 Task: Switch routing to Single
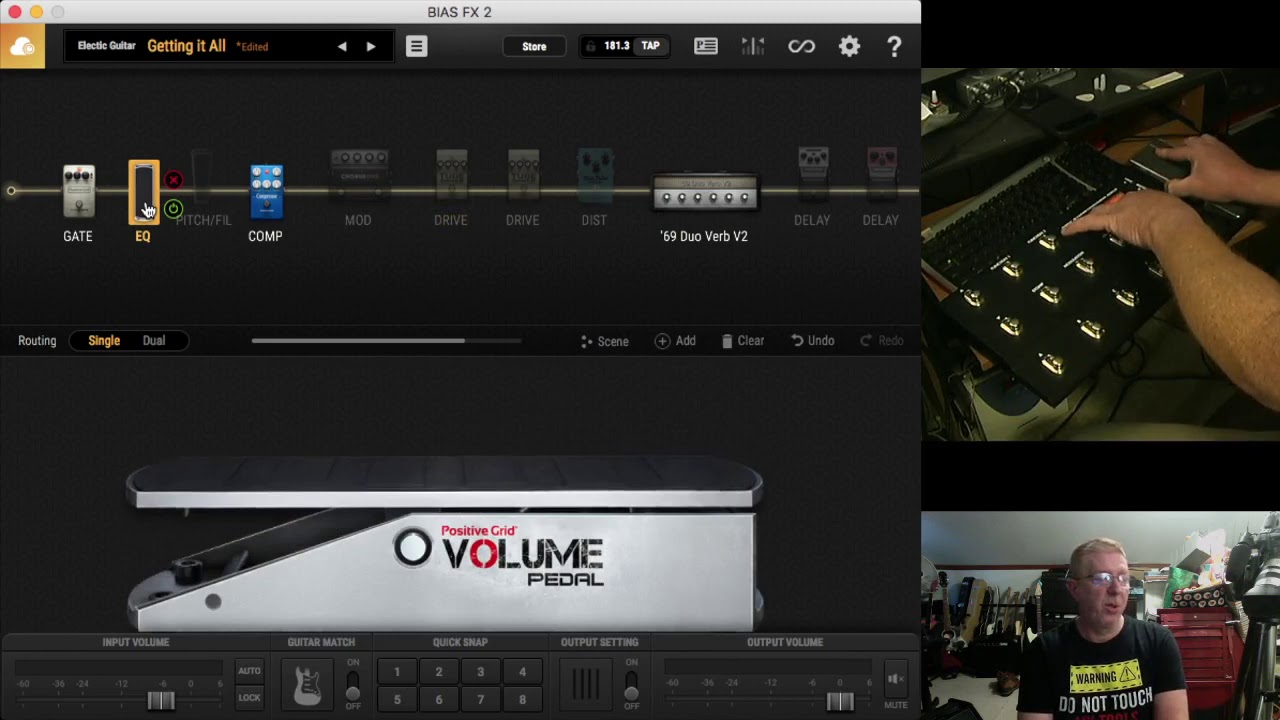coord(104,341)
